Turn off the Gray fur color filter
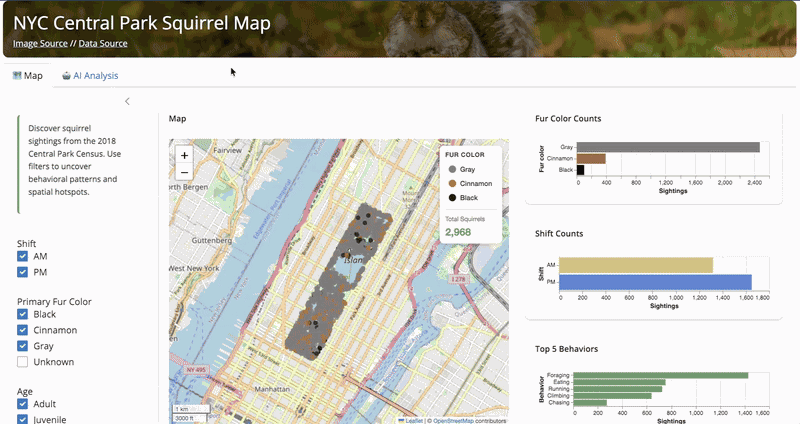This screenshot has width=800, height=424. point(23,346)
